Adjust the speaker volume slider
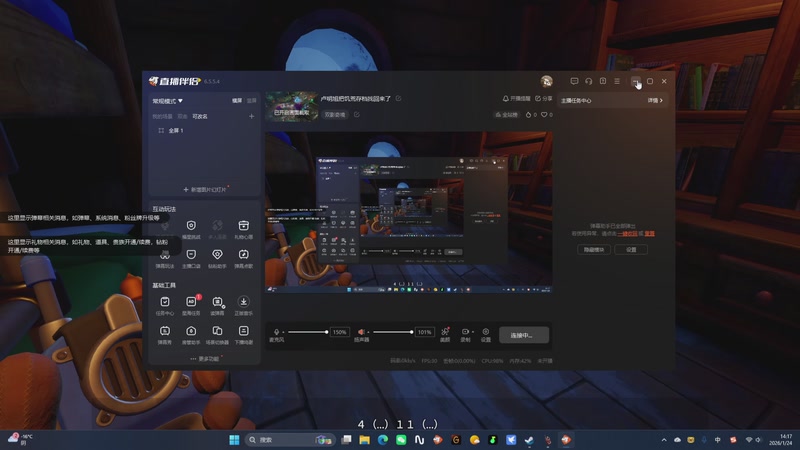The height and width of the screenshot is (450, 800). tap(393, 332)
